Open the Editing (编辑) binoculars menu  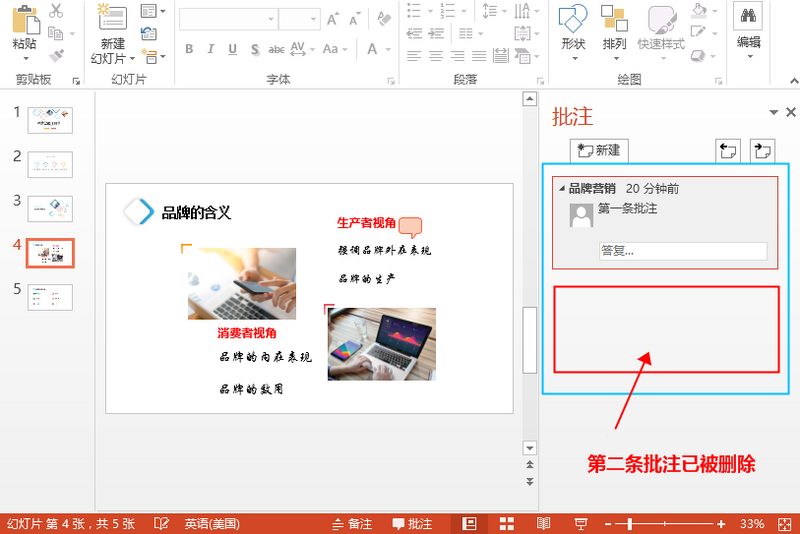pyautogui.click(x=748, y=32)
